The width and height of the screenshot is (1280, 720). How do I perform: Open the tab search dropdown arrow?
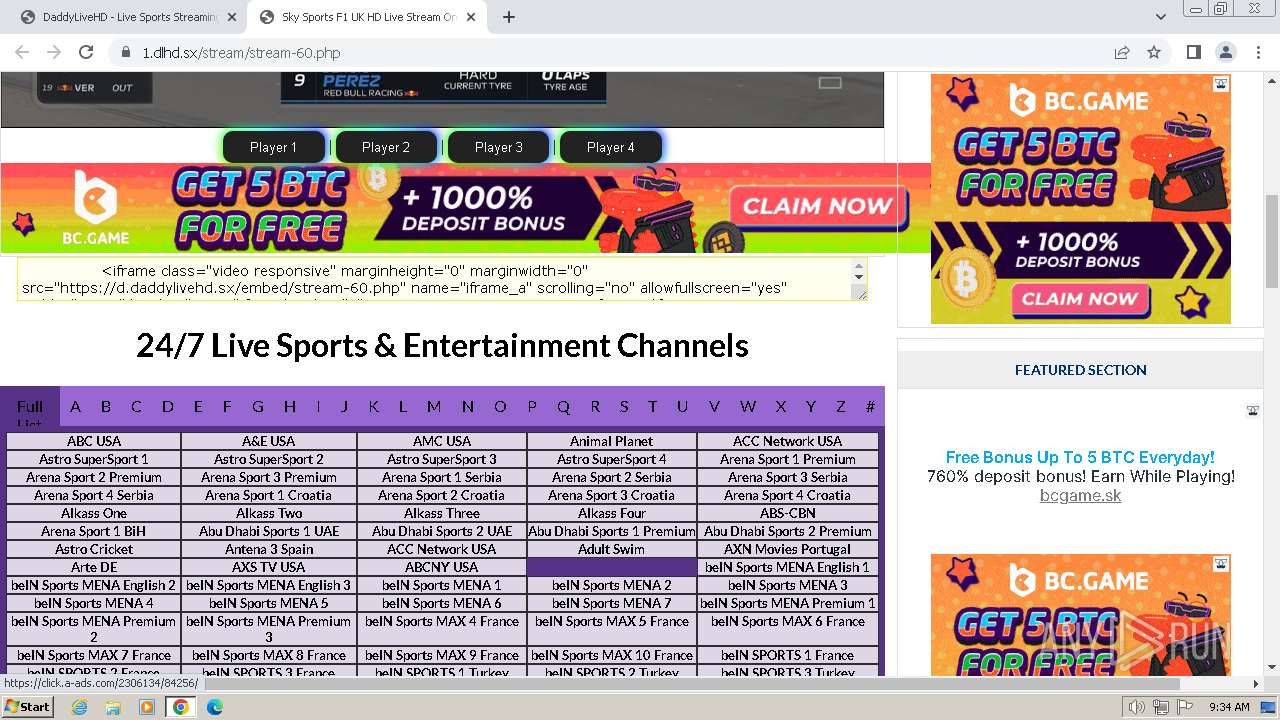(x=1161, y=17)
